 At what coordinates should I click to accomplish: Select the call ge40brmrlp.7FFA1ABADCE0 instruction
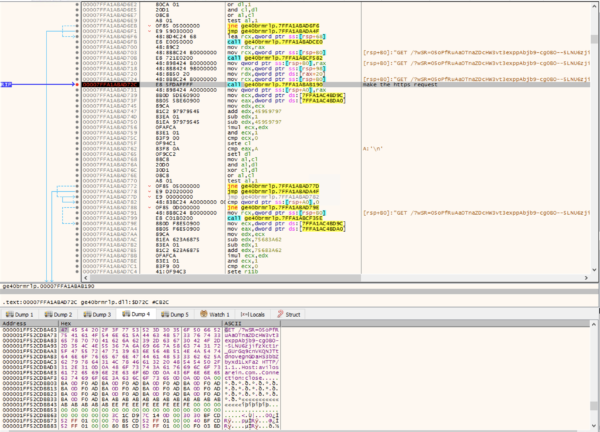point(275,42)
